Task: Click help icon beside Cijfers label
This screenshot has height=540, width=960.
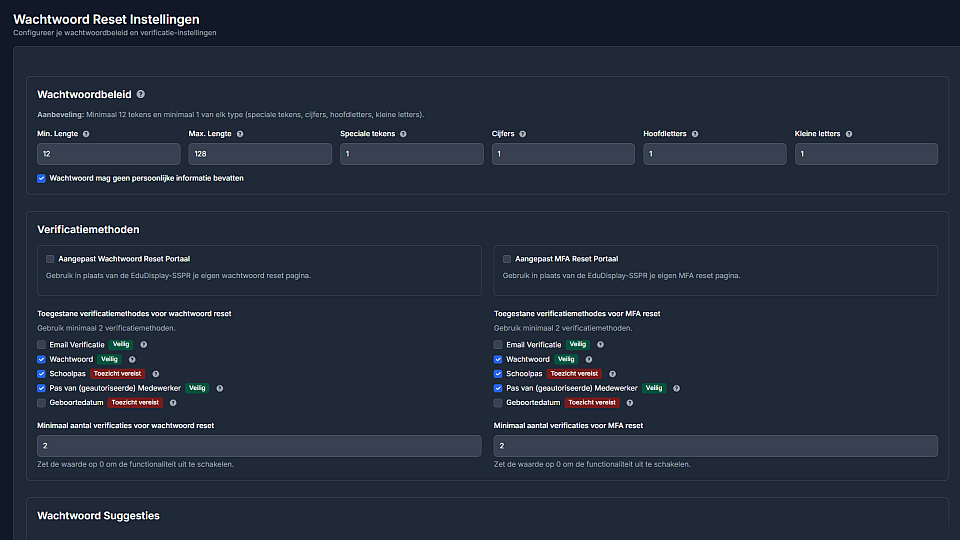Action: pos(523,134)
